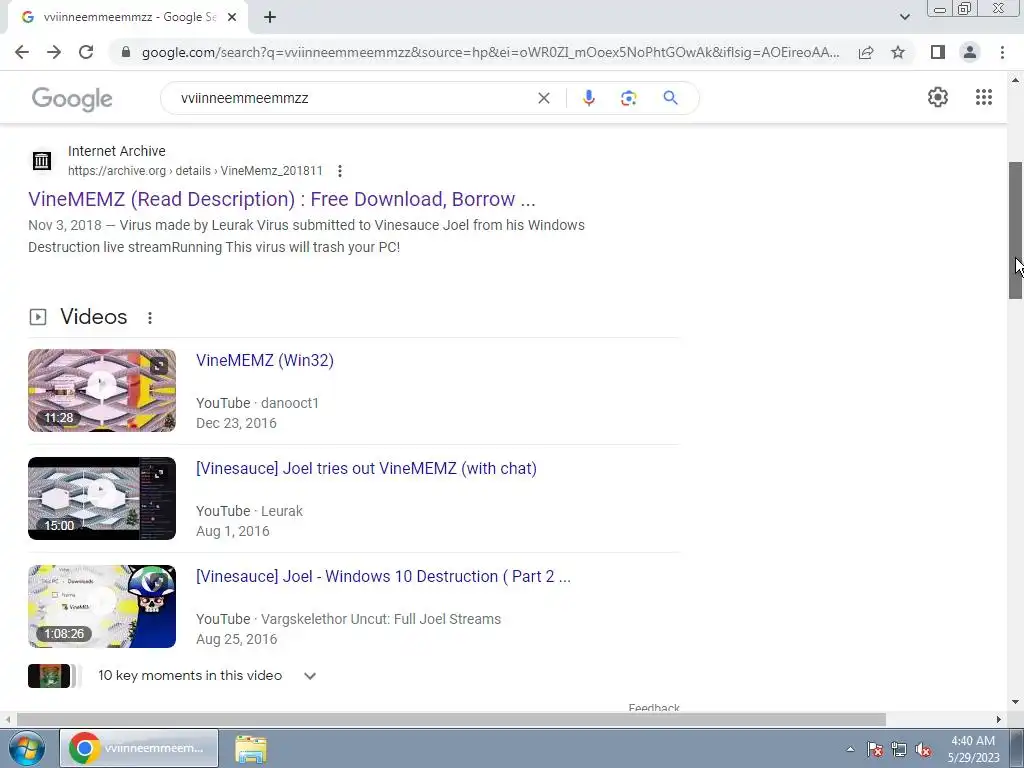Click the horizontal scroll left arrow
Image resolution: width=1024 pixels, height=768 pixels.
[7, 719]
